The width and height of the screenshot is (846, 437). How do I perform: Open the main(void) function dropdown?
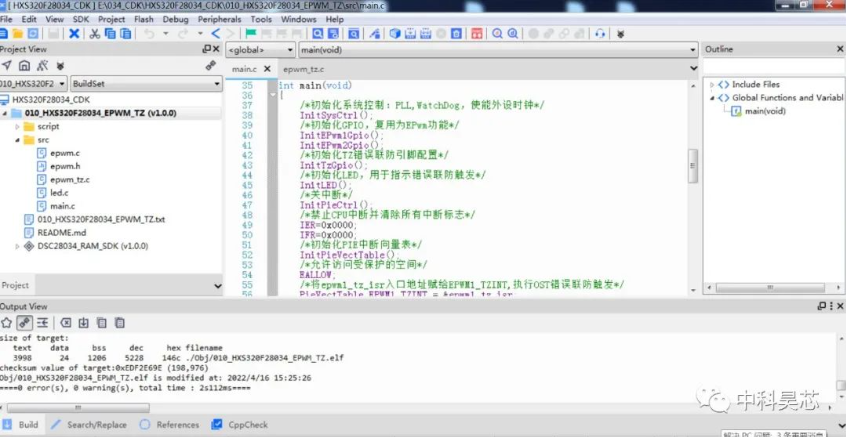(x=498, y=50)
